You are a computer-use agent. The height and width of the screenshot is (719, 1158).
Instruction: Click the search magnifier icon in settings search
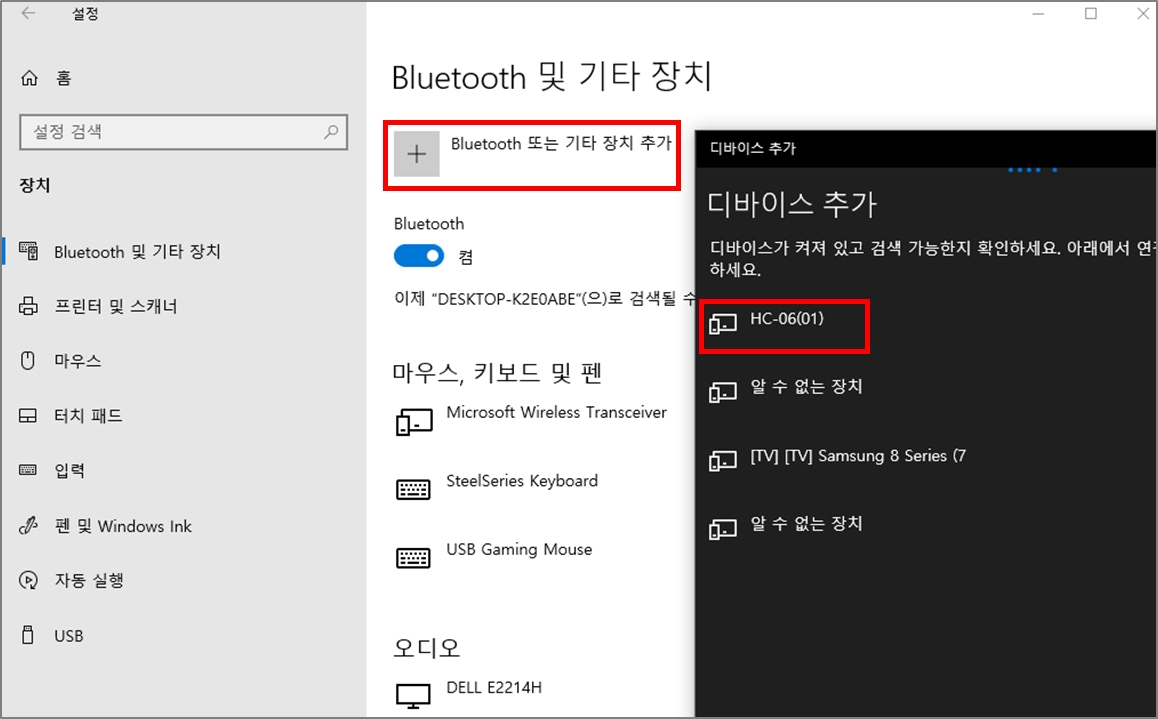coord(330,131)
